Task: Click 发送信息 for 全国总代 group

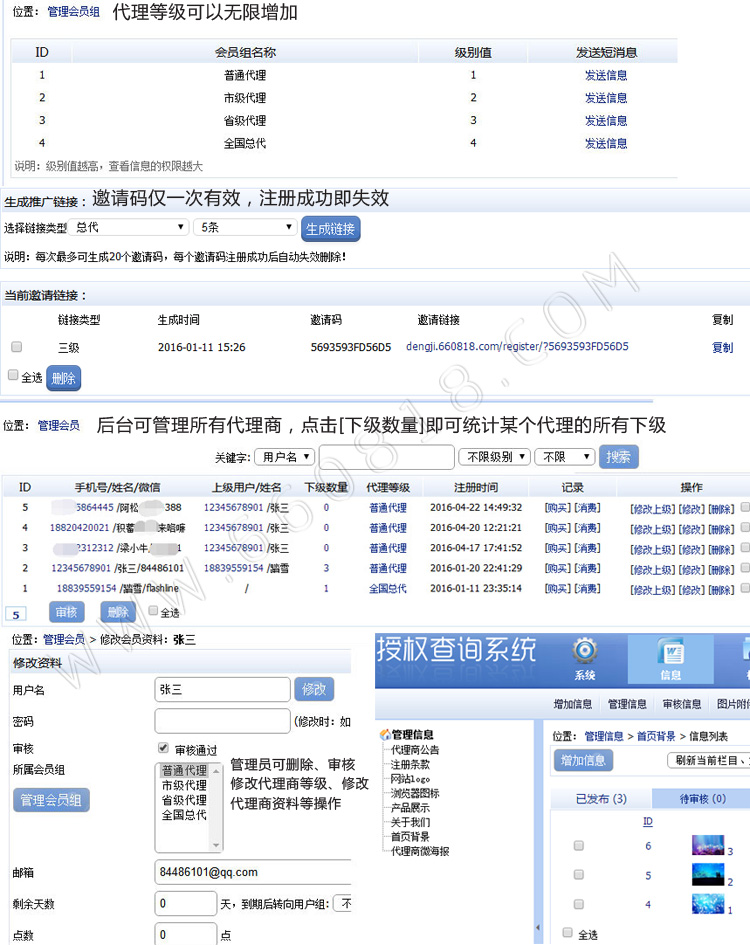Action: coord(605,143)
